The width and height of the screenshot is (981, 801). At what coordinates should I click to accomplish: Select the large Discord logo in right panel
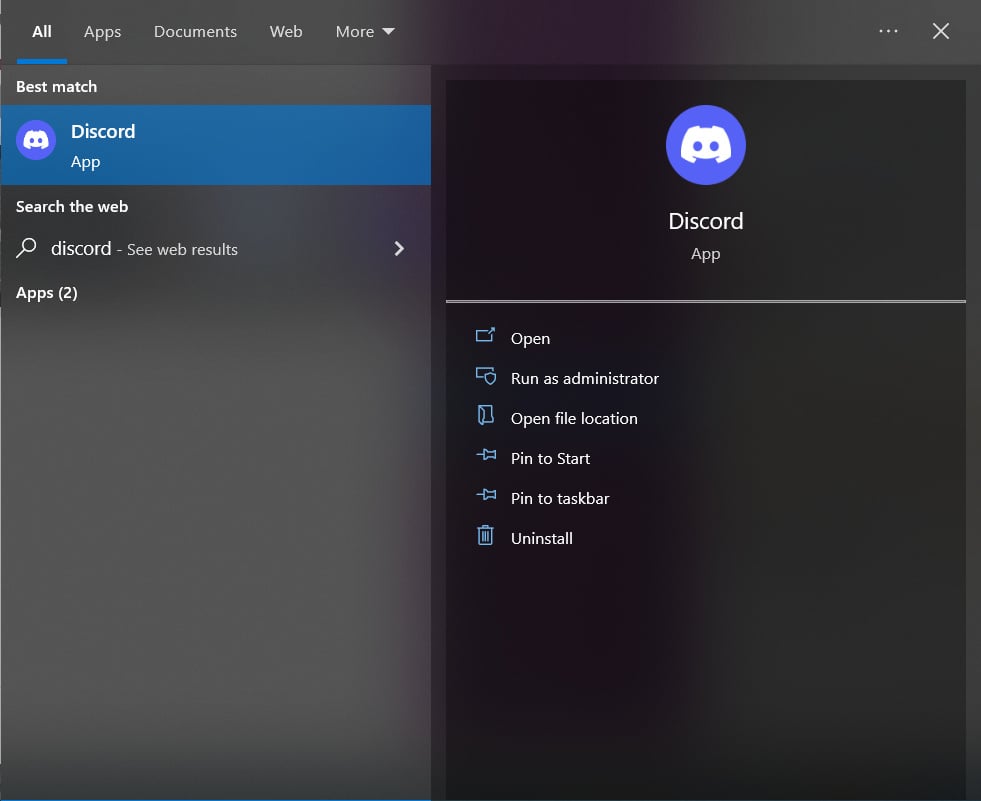706,145
